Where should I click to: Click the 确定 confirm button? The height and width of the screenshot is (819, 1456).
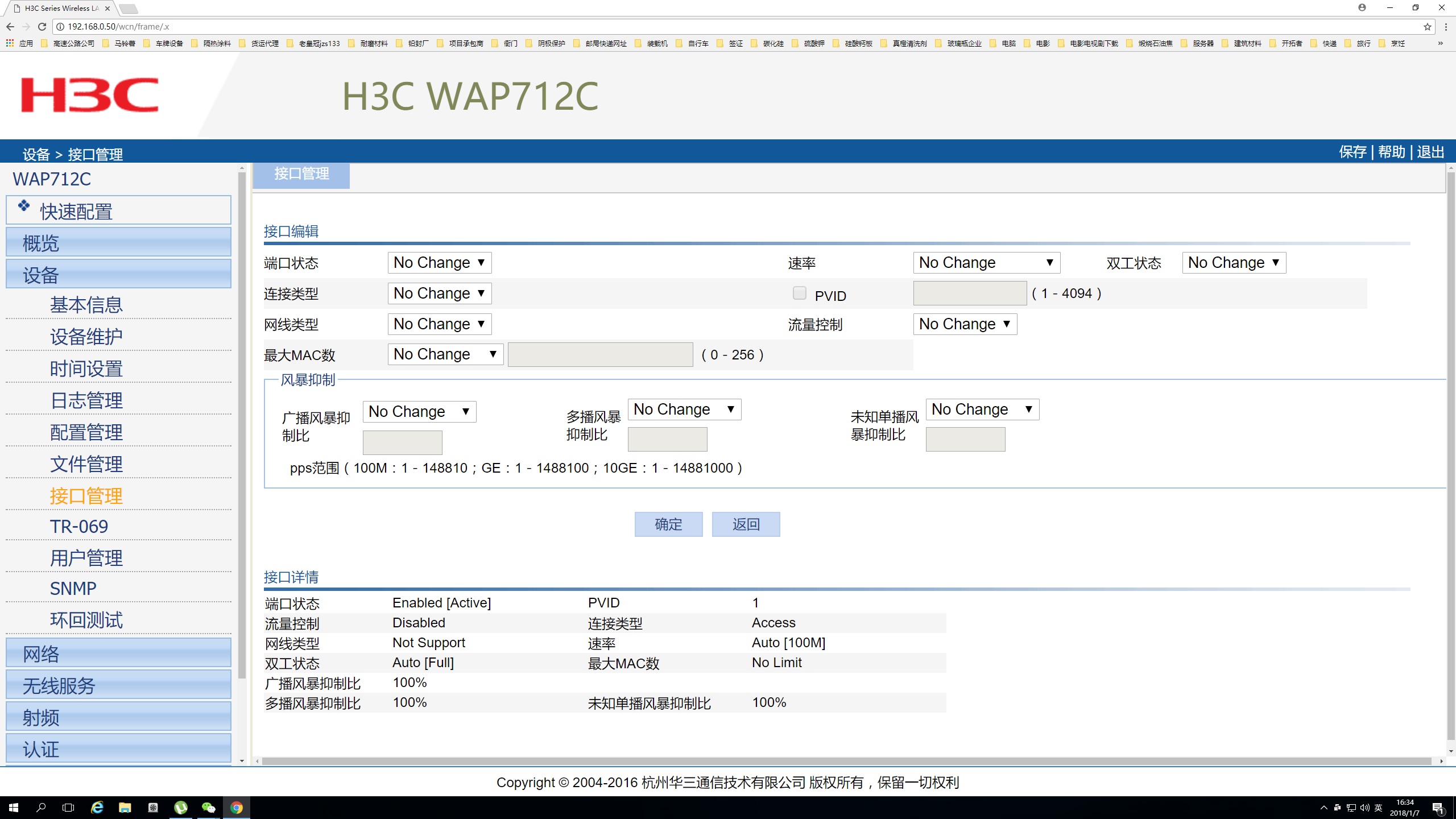(668, 524)
